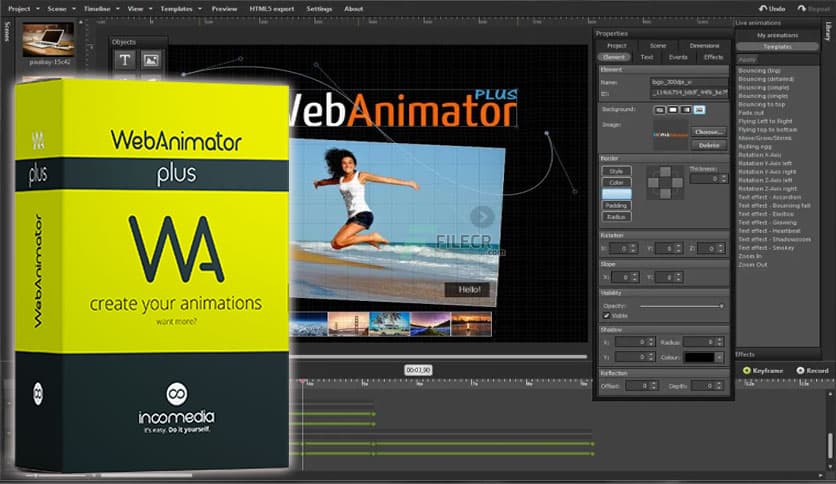Screen dimensions: 836x484
Task: Choose third background type icon
Action: click(686, 110)
